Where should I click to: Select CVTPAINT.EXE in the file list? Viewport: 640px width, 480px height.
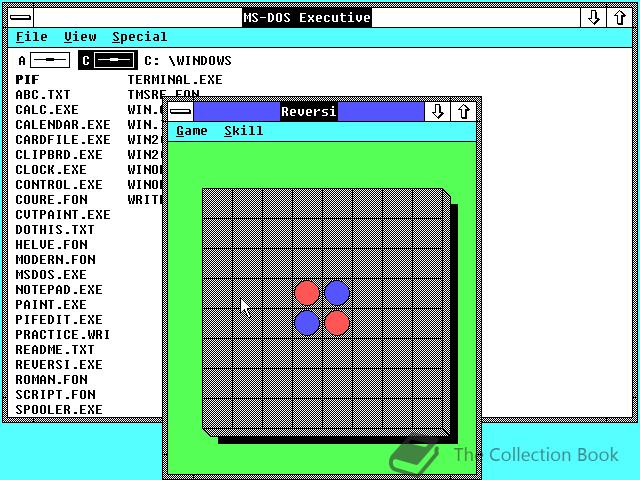click(x=63, y=215)
